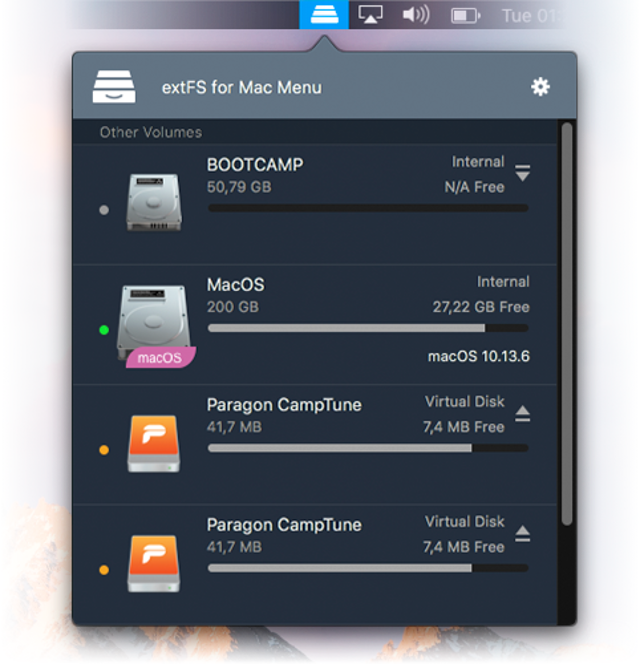Click orange status dot of first CampTune

(x=104, y=450)
